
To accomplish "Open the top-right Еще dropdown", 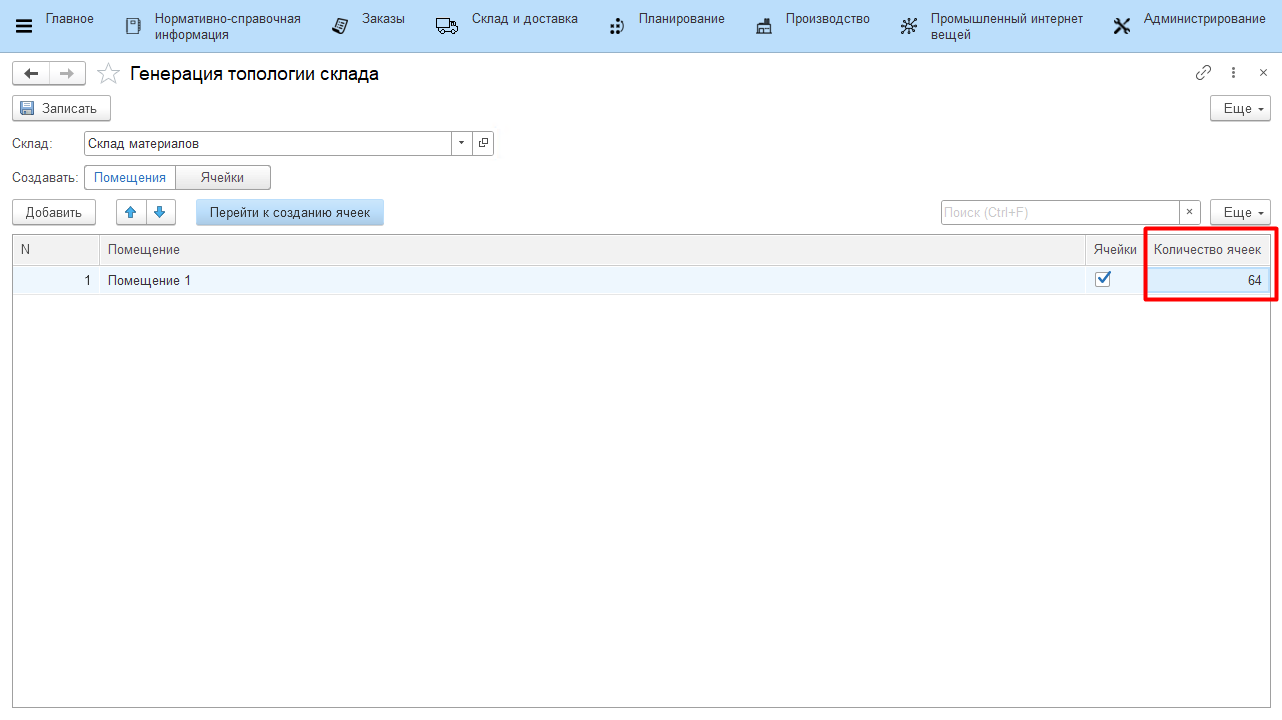I will (x=1240, y=108).
